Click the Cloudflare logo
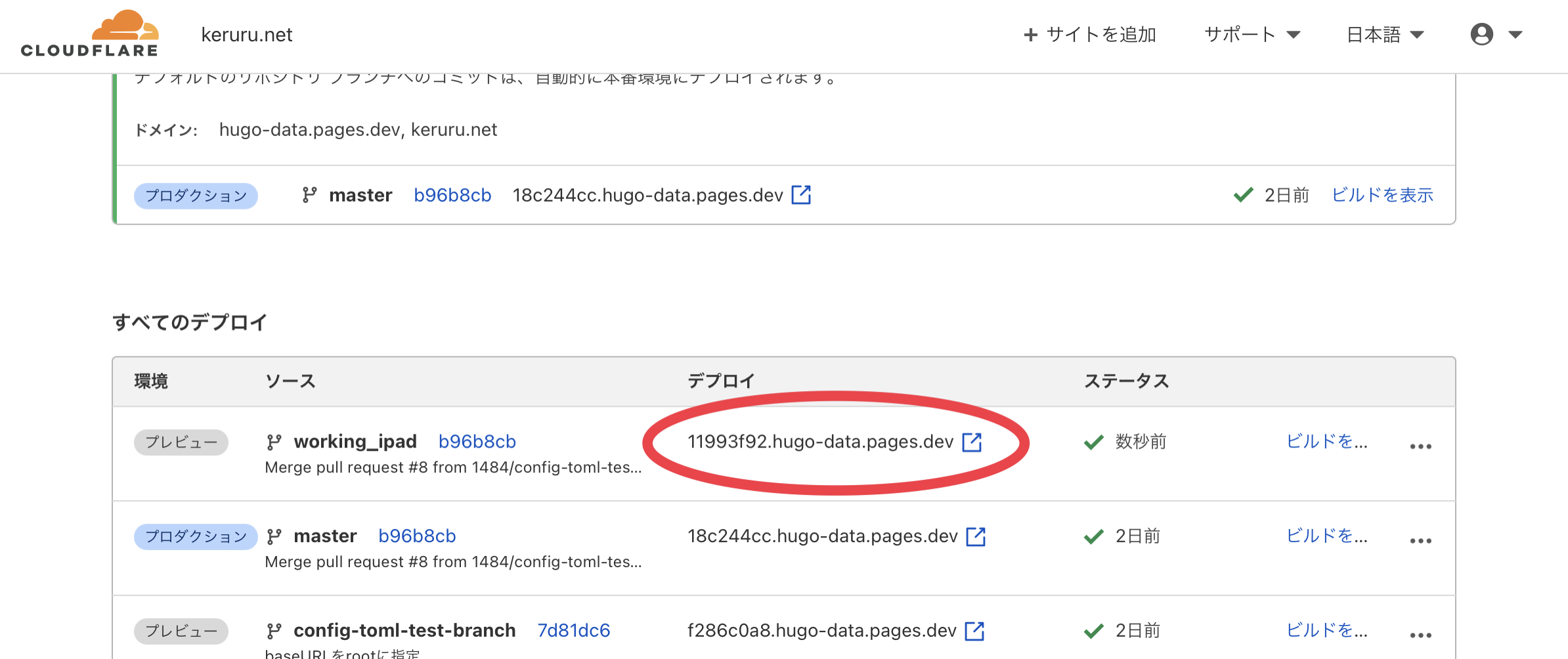1568x659 pixels. (90, 34)
